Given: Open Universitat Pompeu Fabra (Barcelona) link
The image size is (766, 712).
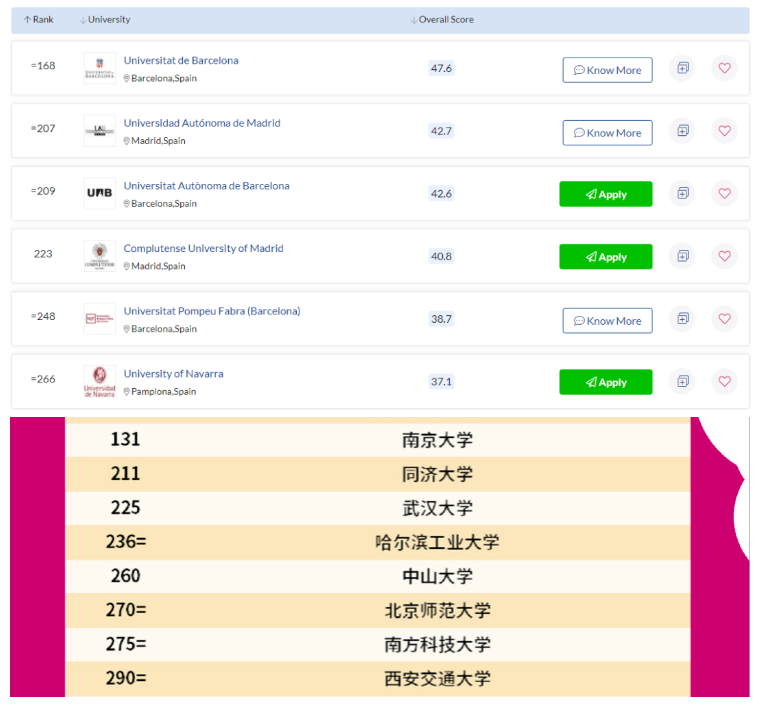Looking at the screenshot, I should tap(212, 311).
